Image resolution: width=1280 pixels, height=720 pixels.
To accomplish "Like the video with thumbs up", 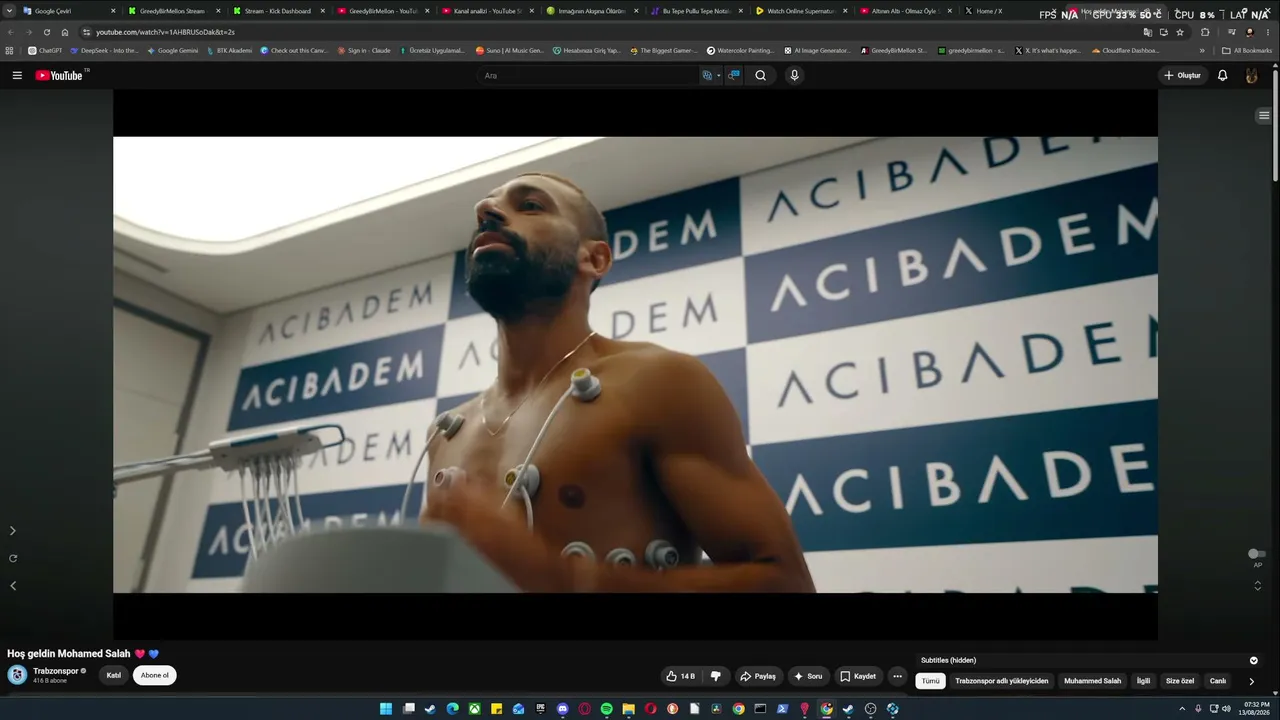I will [x=680, y=676].
